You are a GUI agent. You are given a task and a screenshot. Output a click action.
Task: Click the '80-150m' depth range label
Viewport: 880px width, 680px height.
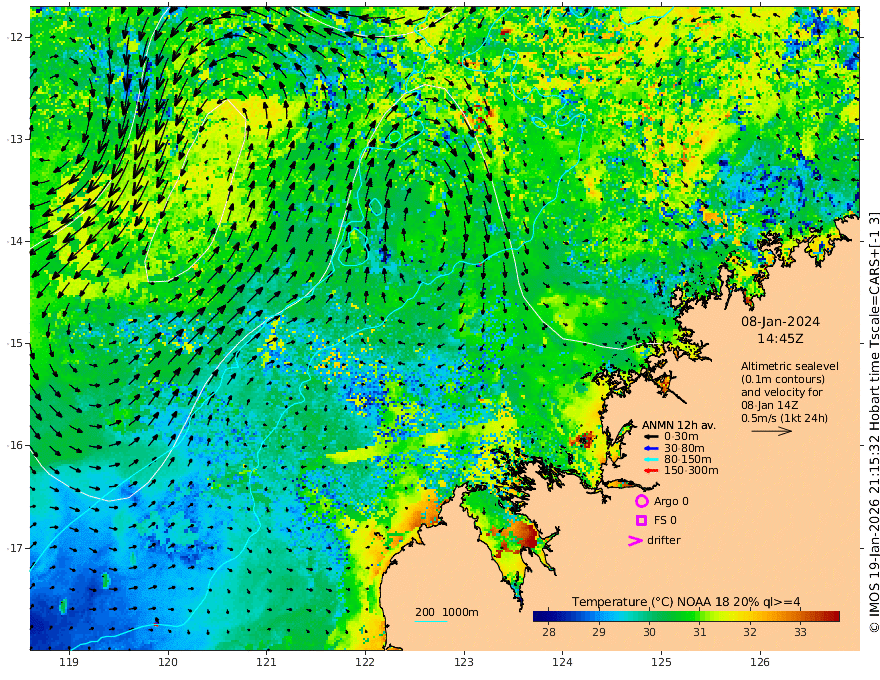pyautogui.click(x=687, y=460)
